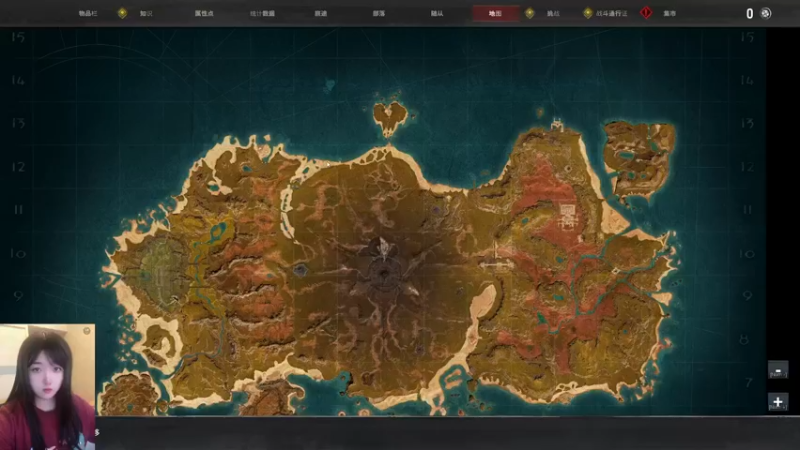Click the yellow diamond notification beside 知识
This screenshot has width=800, height=450.
coord(122,13)
